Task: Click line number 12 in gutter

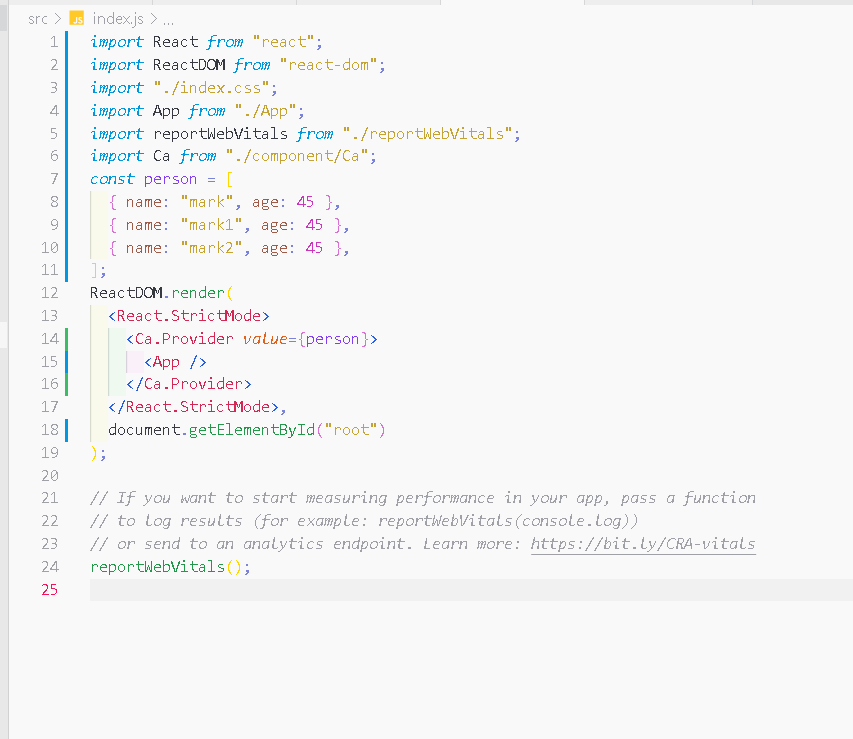Action: (50, 293)
